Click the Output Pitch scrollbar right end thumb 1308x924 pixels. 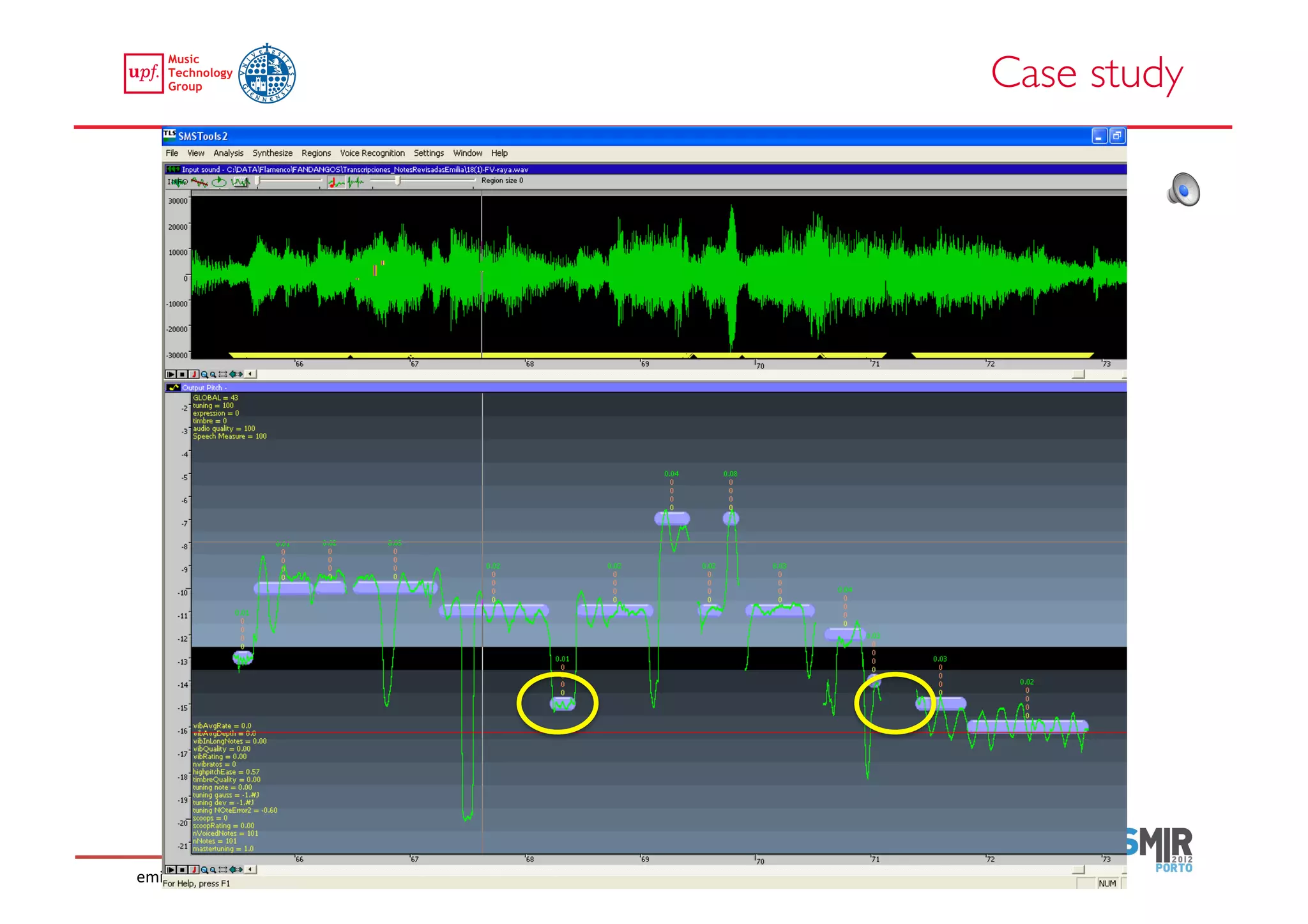click(x=1078, y=870)
